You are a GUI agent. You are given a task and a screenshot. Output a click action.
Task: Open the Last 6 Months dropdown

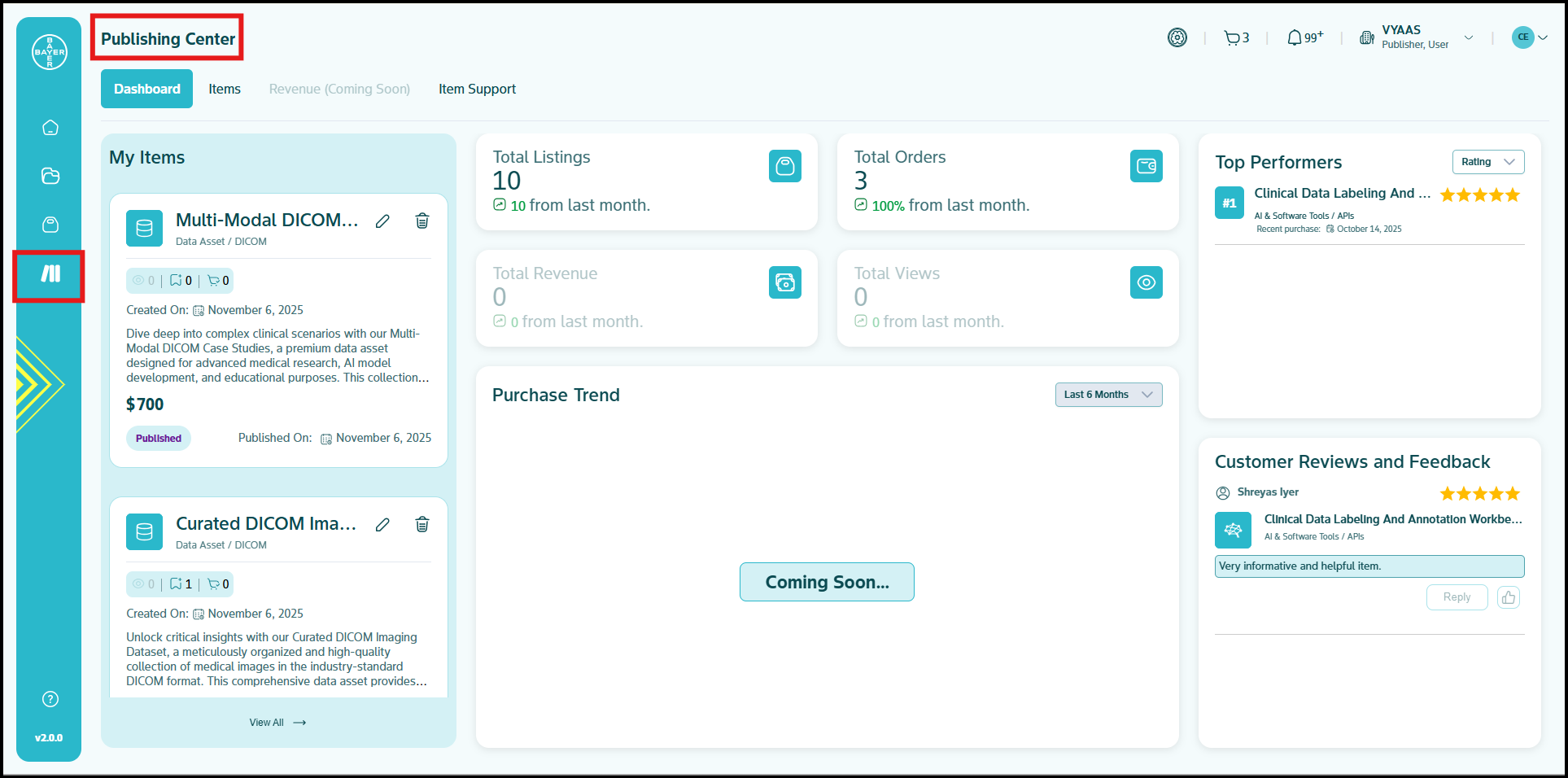(1108, 395)
